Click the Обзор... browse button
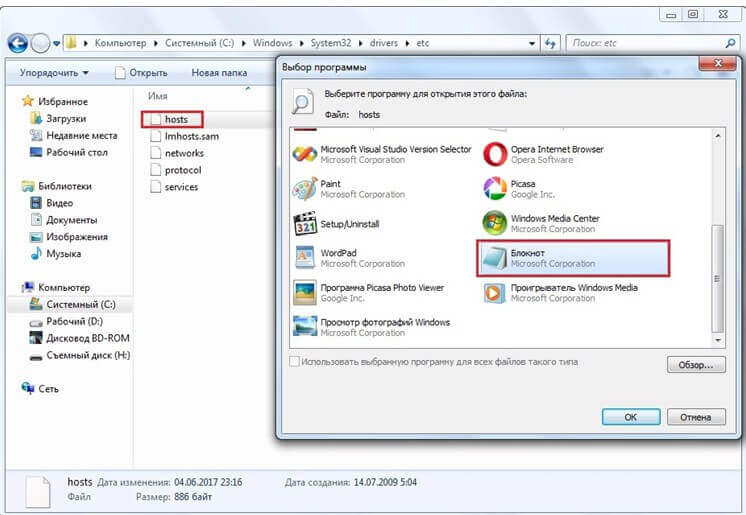 click(x=695, y=366)
